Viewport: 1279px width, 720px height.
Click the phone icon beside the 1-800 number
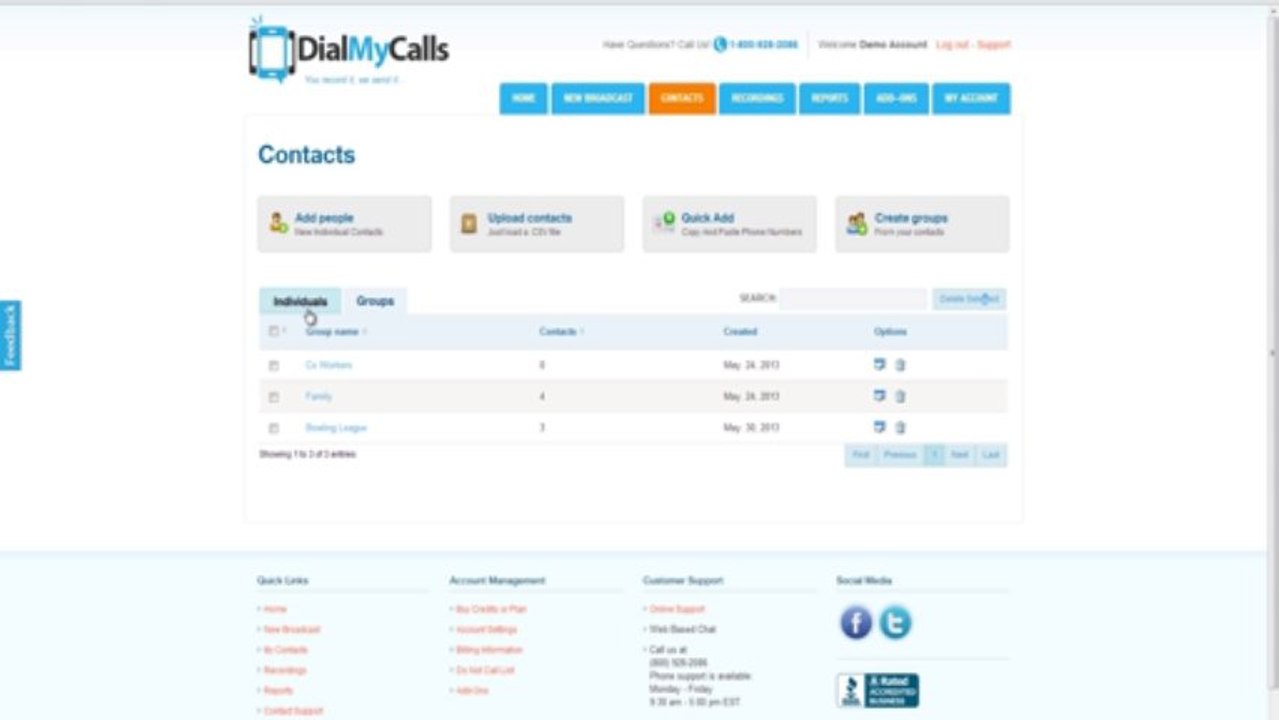(x=720, y=44)
